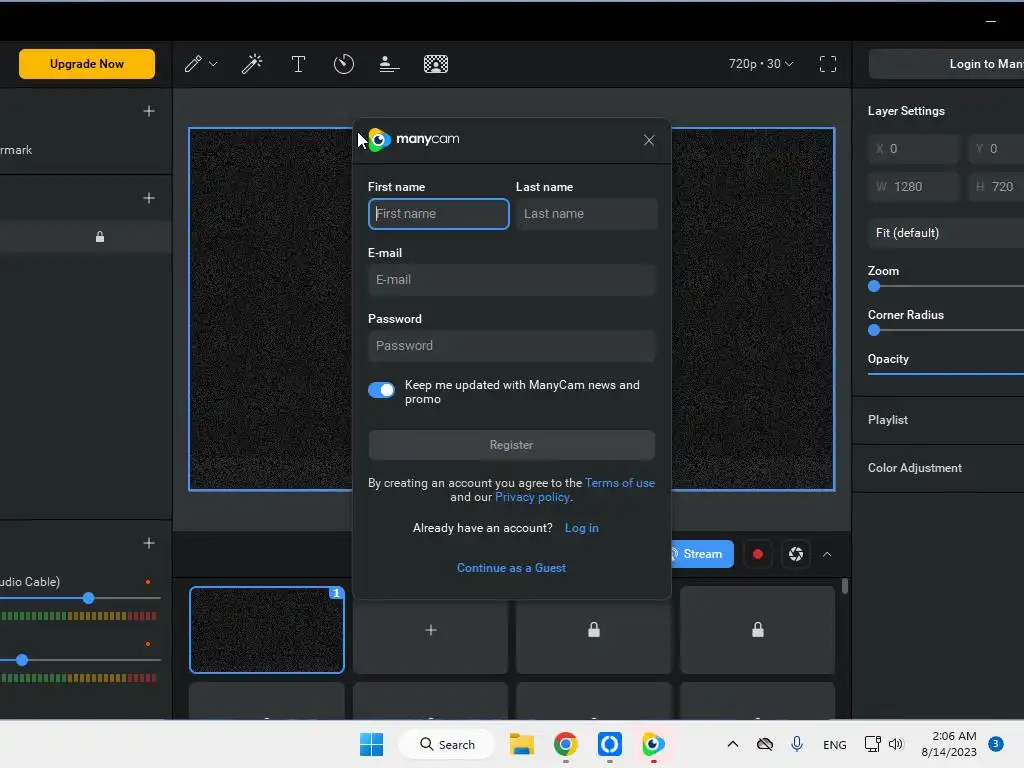Viewport: 1024px width, 768px height.
Task: Open File Explorer from the taskbar
Action: pyautogui.click(x=522, y=744)
